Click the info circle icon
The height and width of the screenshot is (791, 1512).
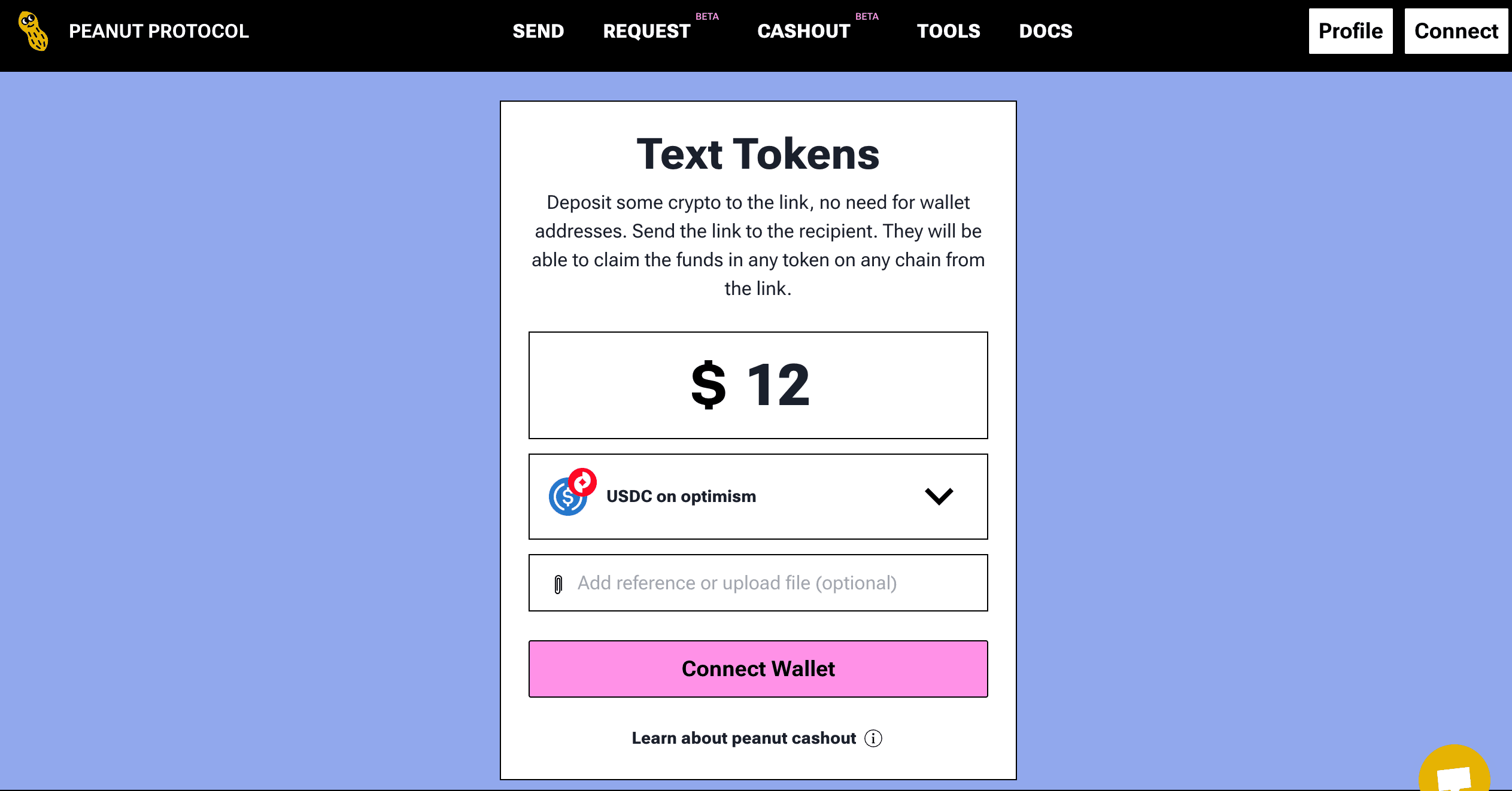click(x=873, y=738)
